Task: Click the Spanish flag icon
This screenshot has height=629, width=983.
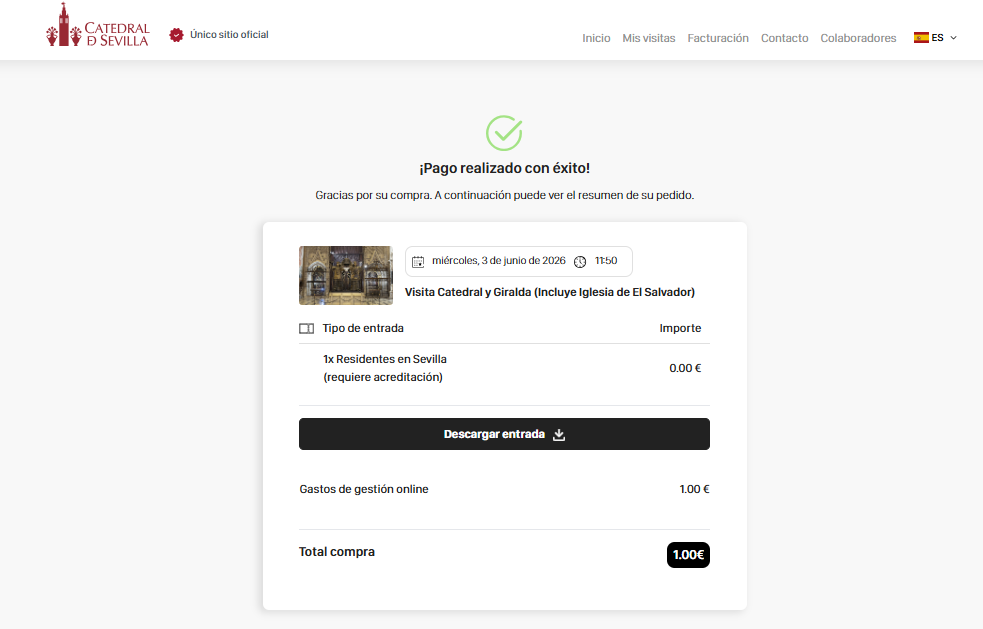Action: point(921,38)
